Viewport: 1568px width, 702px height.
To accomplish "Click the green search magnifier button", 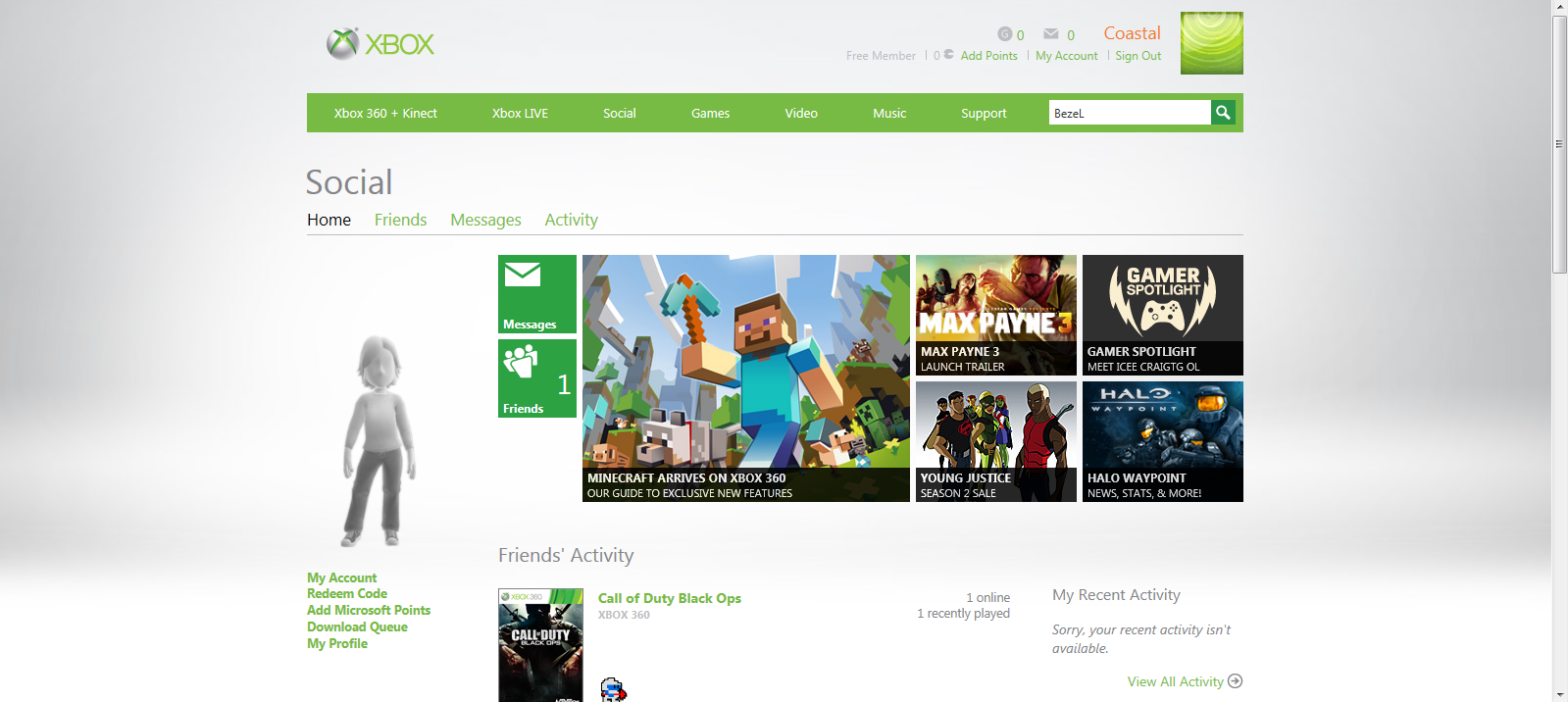I will [1223, 113].
